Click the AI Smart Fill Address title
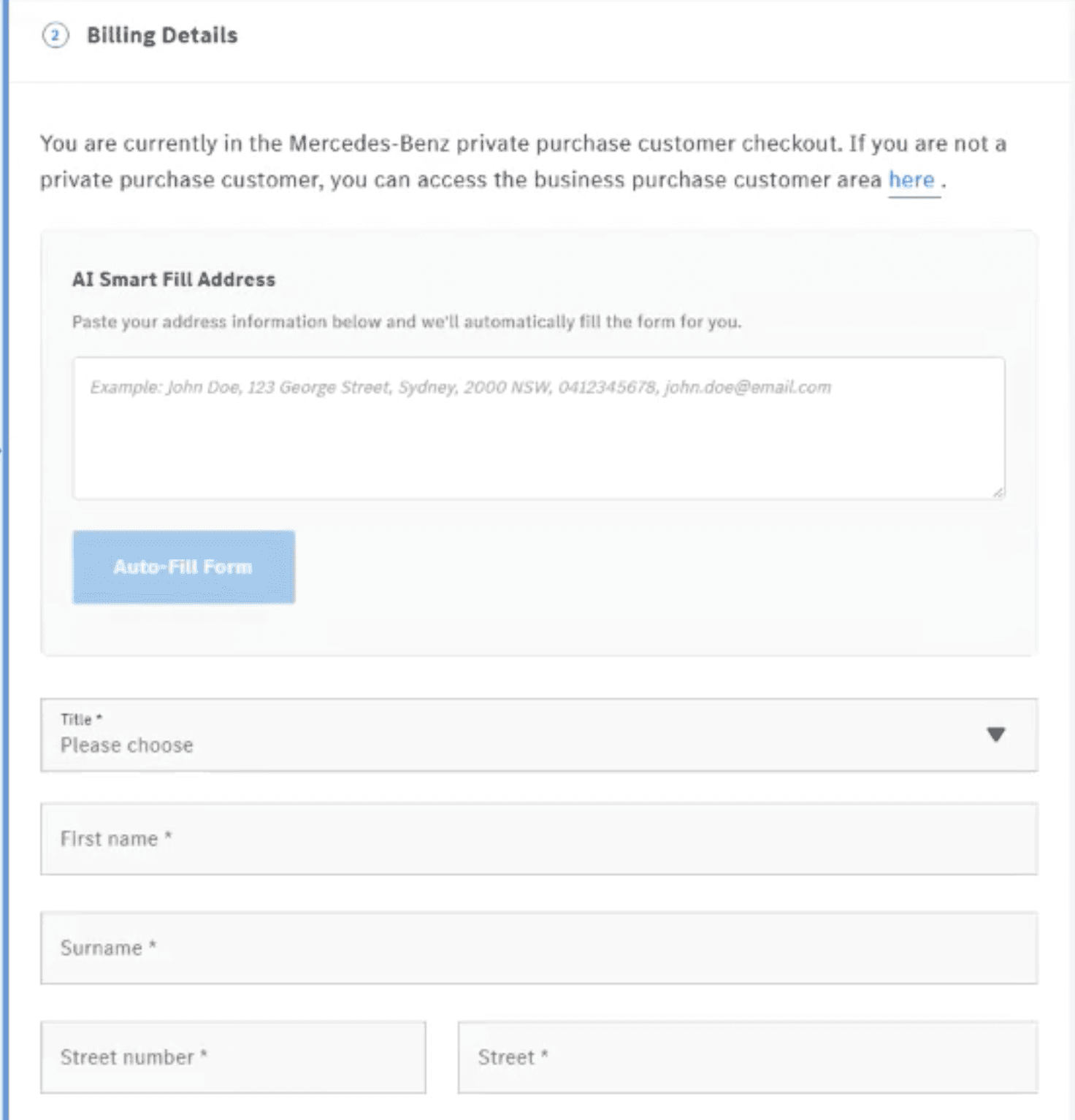The height and width of the screenshot is (1120, 1075). [x=174, y=280]
